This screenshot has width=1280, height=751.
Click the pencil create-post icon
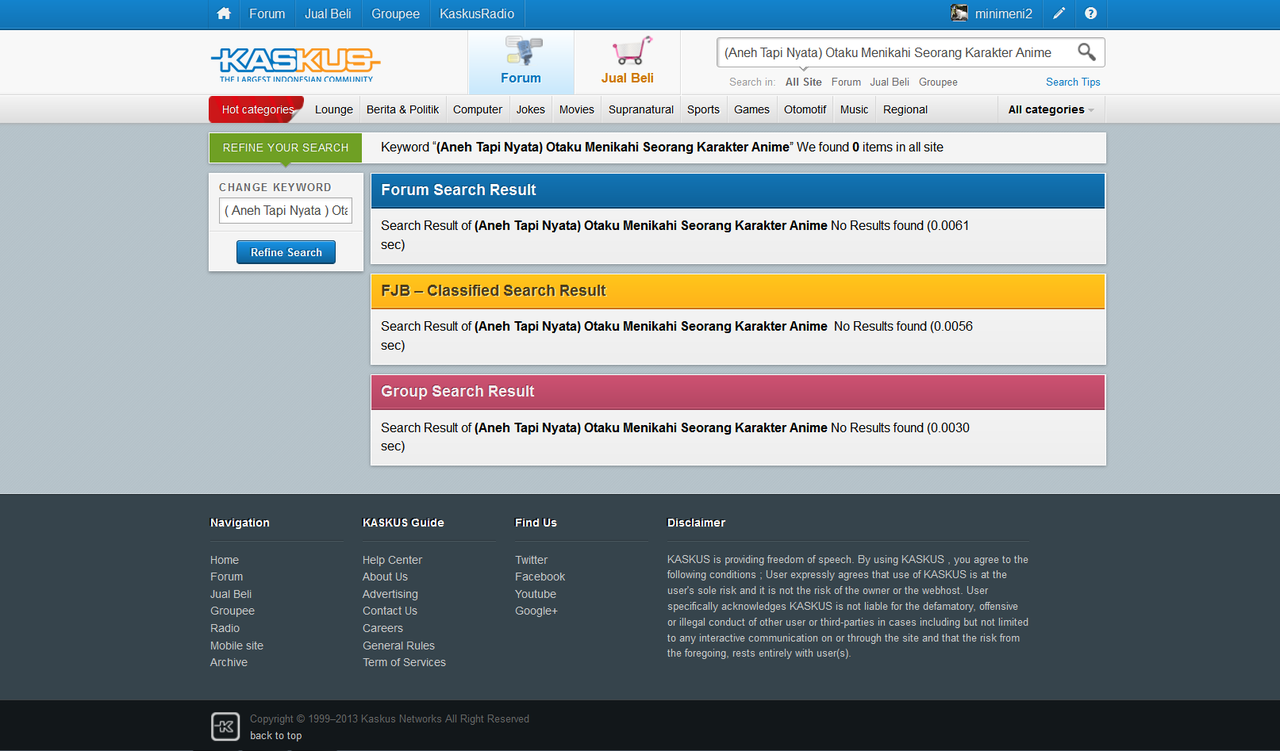pyautogui.click(x=1059, y=14)
